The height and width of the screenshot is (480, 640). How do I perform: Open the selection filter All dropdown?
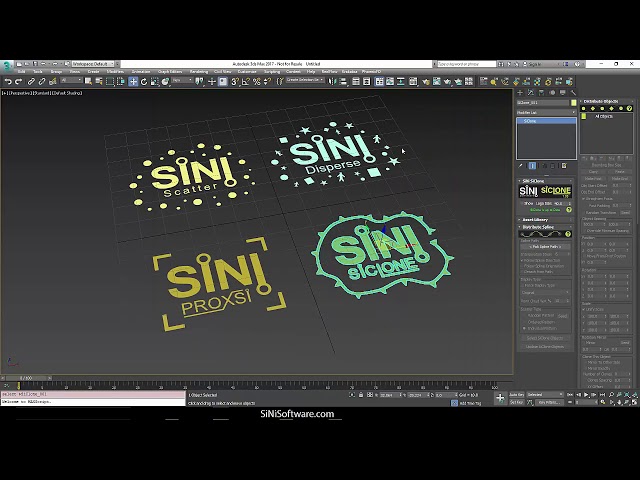coord(71,81)
